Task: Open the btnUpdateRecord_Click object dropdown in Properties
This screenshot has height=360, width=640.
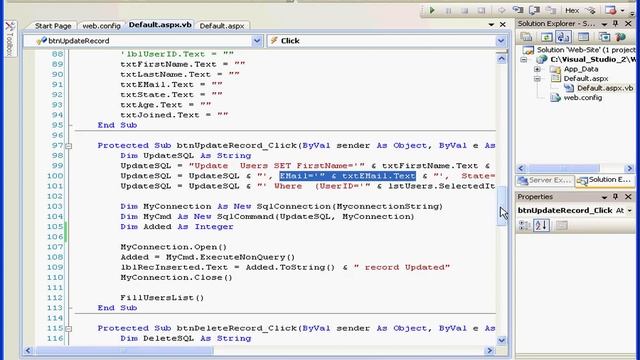Action: (x=630, y=211)
